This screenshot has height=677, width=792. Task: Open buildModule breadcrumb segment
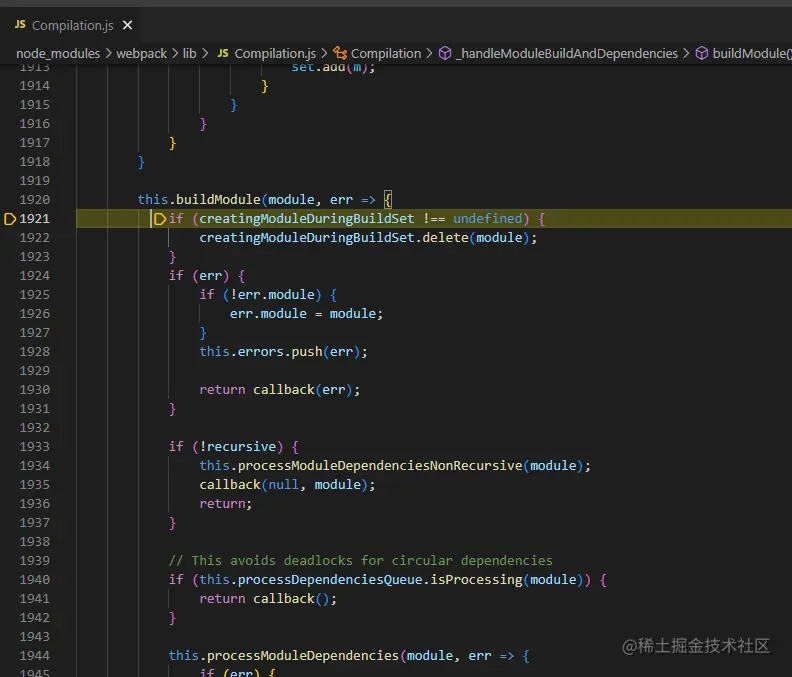click(x=752, y=54)
